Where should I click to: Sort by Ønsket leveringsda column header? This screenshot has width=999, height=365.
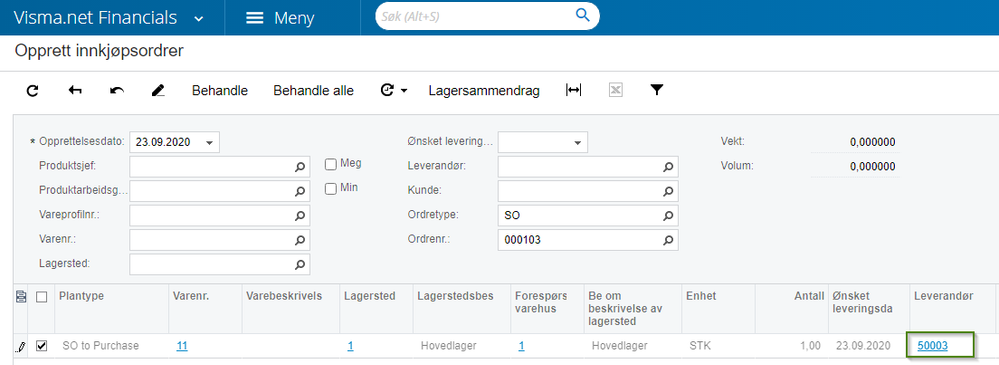pos(869,308)
